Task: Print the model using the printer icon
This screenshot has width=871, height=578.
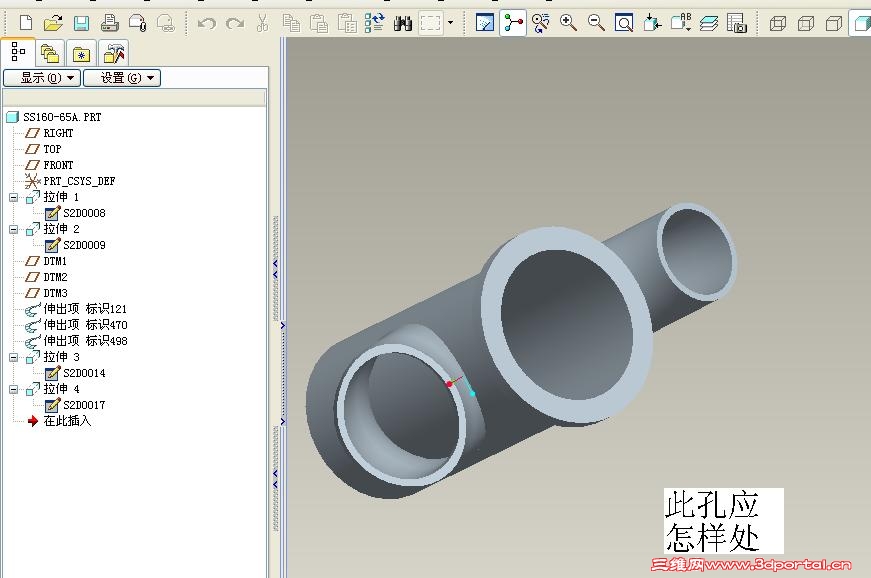Action: pos(109,23)
